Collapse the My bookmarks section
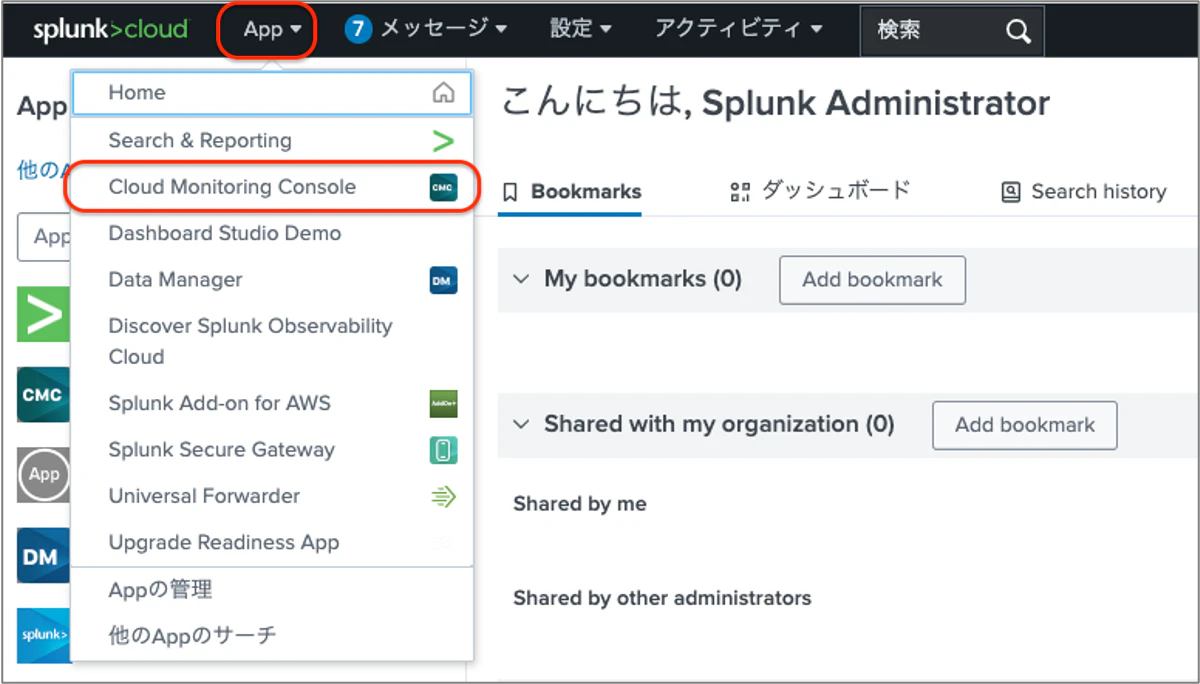This screenshot has width=1200, height=684. click(520, 279)
